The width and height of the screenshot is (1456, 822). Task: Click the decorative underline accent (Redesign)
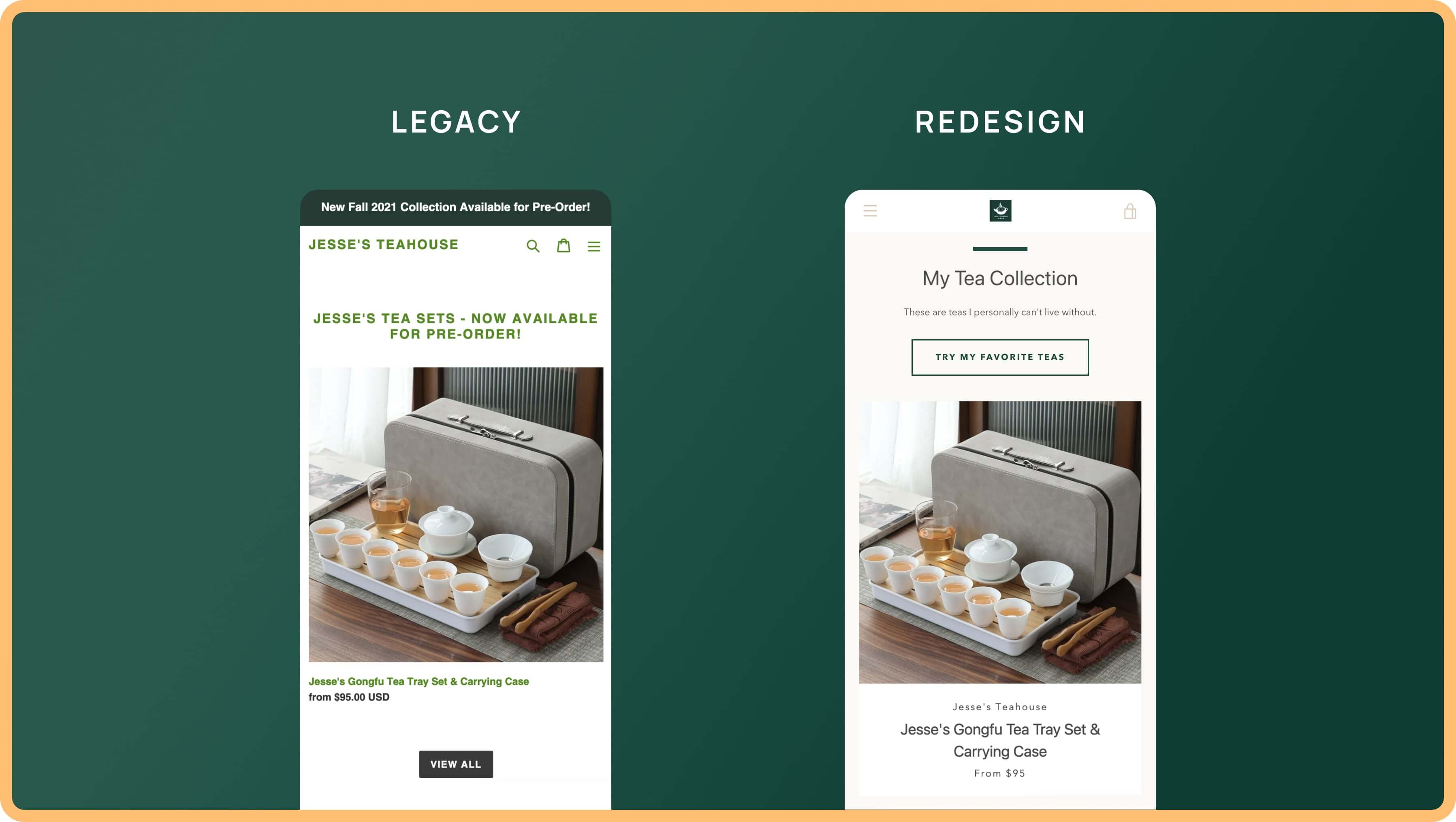tap(999, 249)
